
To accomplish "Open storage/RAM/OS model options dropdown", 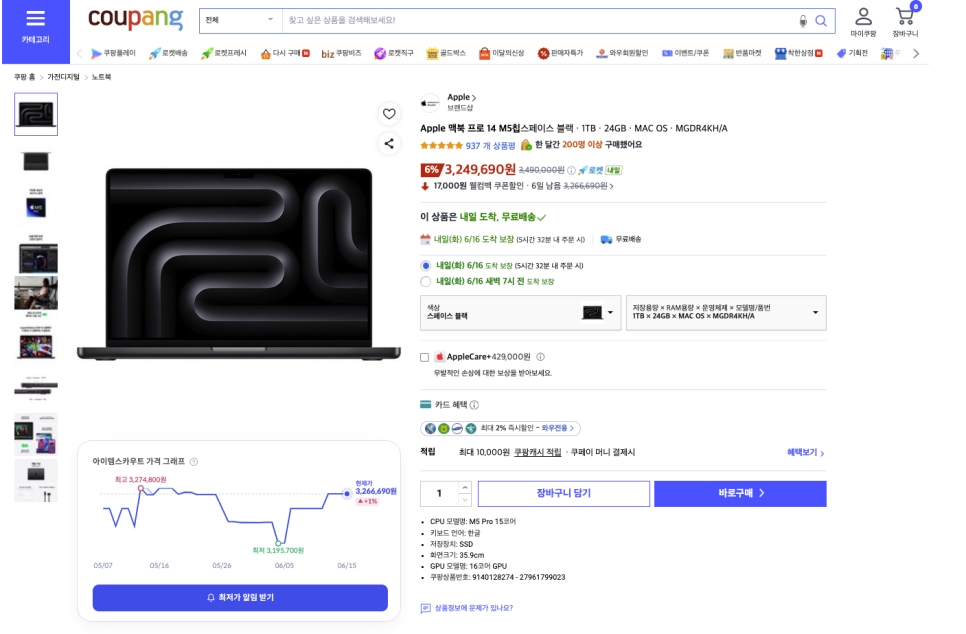I will coord(726,312).
